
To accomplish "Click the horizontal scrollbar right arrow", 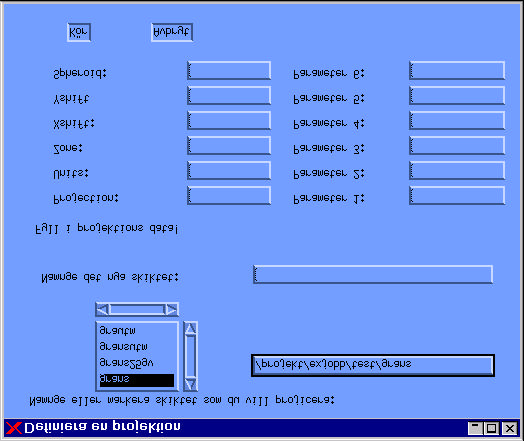I will [x=171, y=310].
